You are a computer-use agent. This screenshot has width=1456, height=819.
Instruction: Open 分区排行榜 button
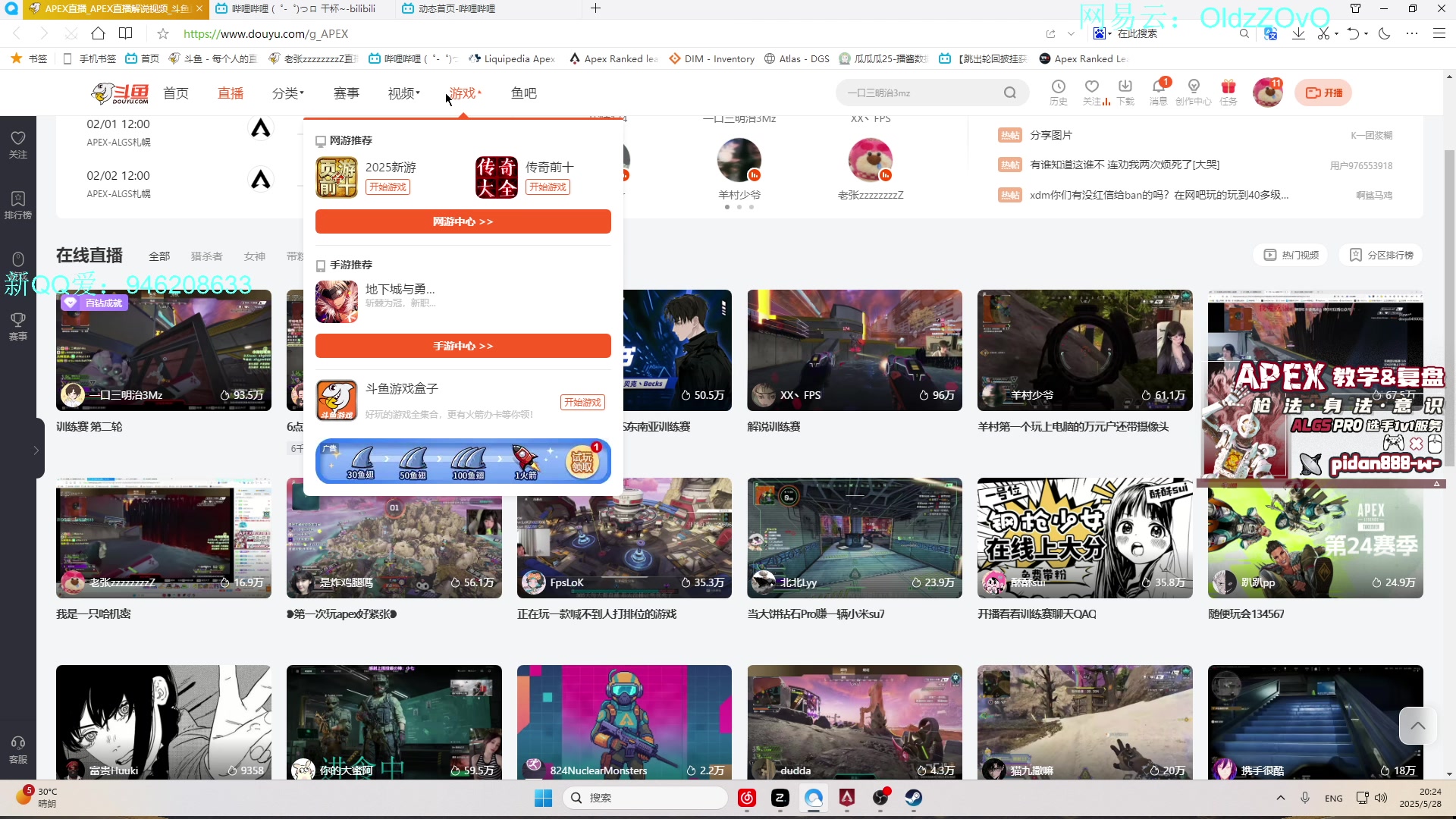pos(1381,256)
